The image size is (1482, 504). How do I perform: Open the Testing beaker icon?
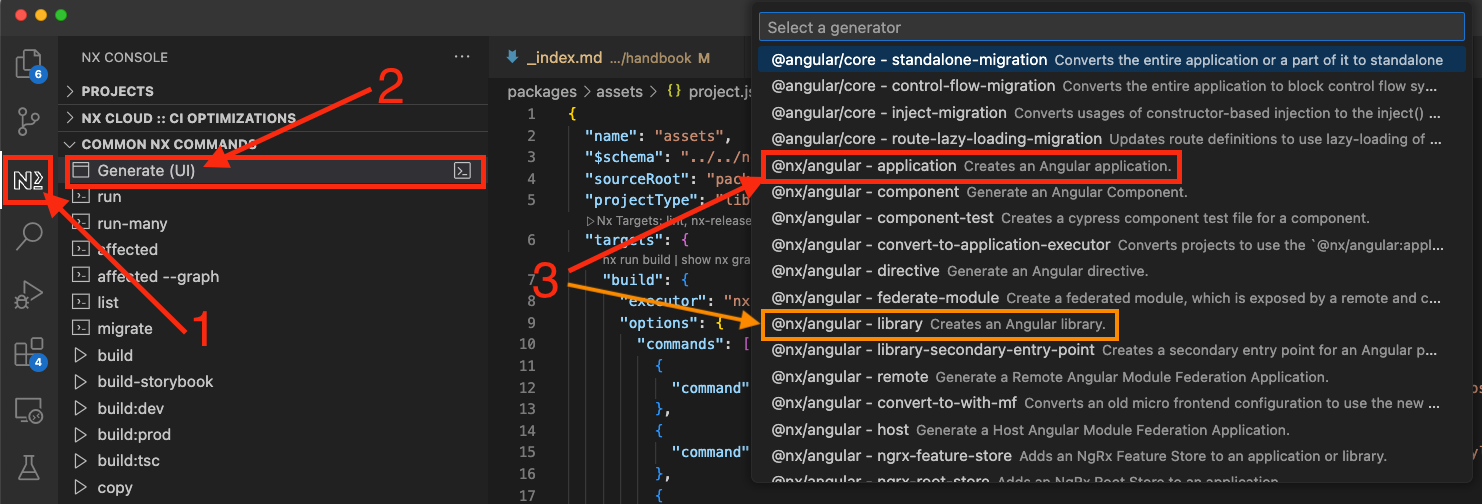[x=29, y=467]
